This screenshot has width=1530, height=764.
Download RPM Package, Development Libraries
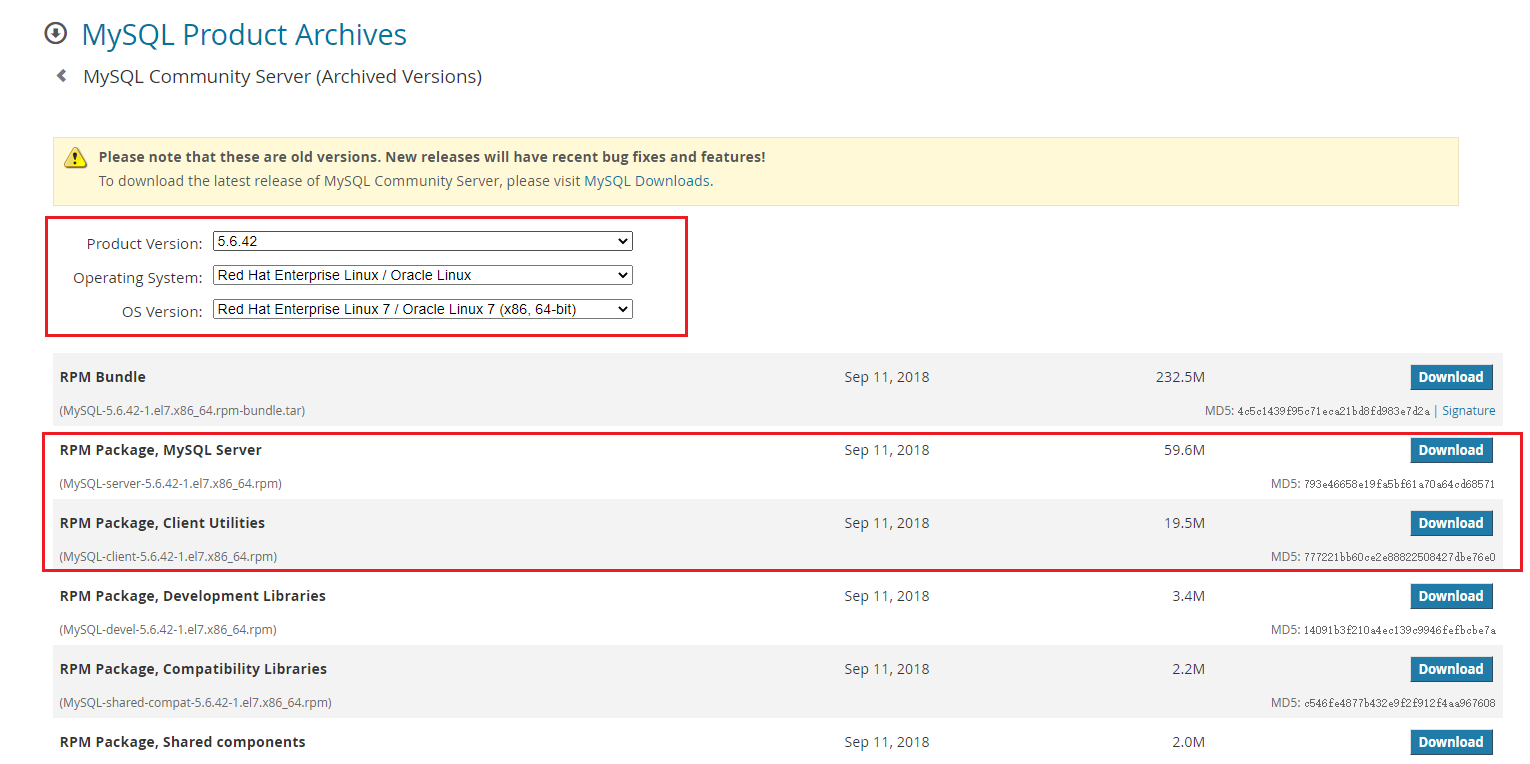tap(1451, 596)
